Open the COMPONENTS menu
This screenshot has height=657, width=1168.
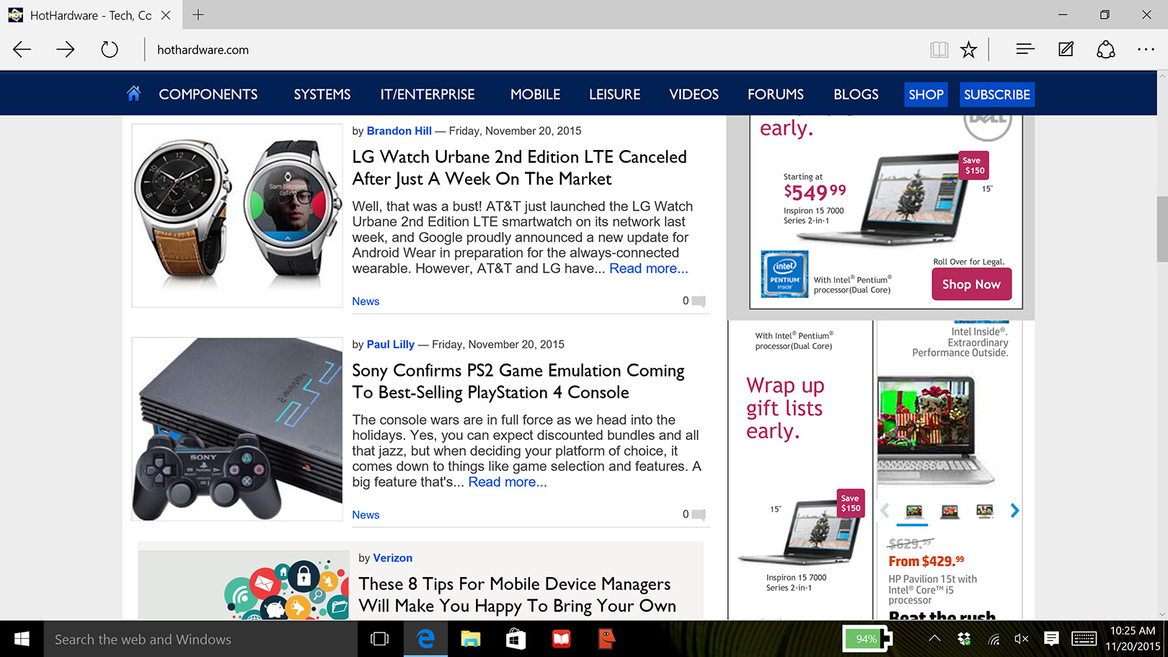point(208,95)
